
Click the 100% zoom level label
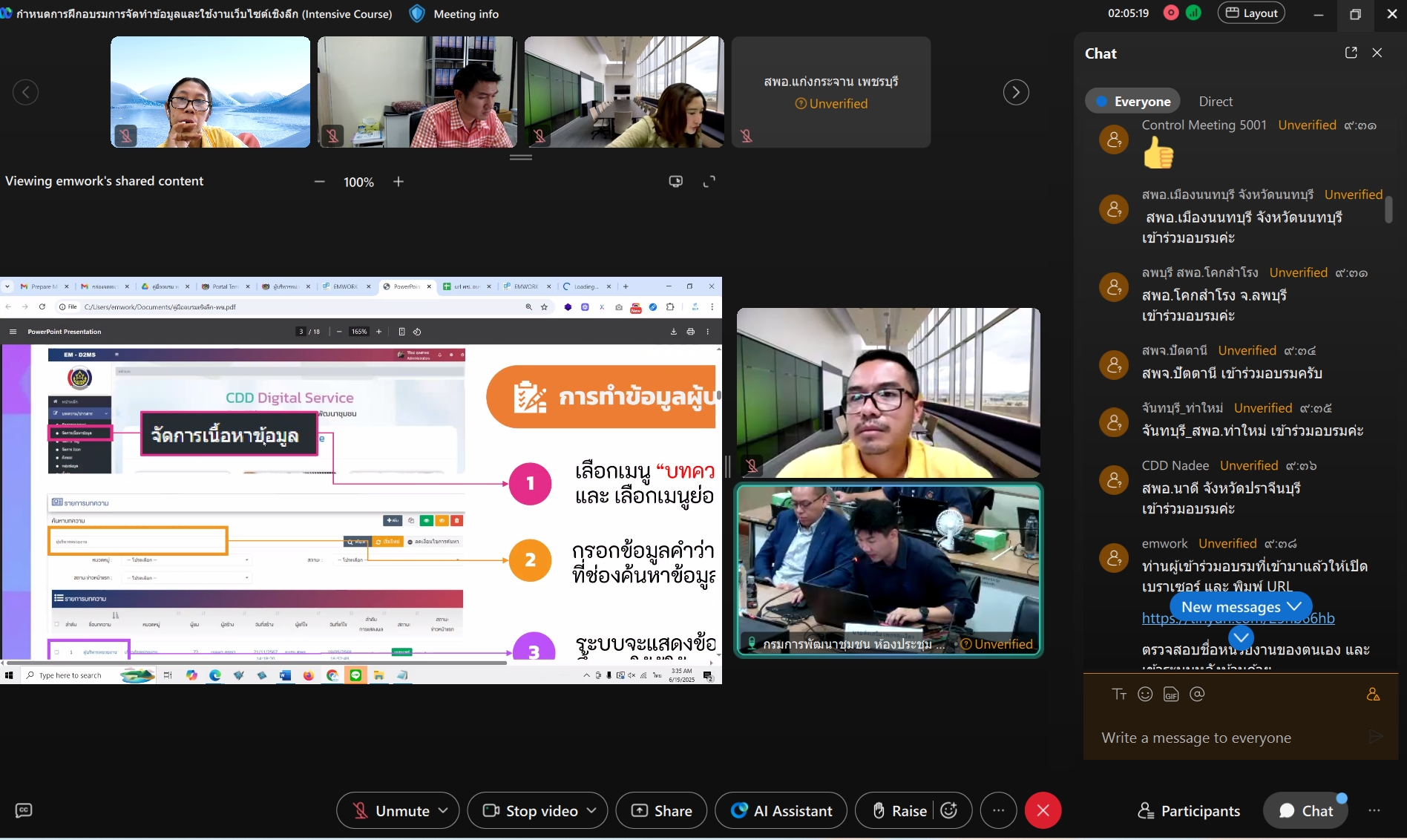(x=358, y=182)
